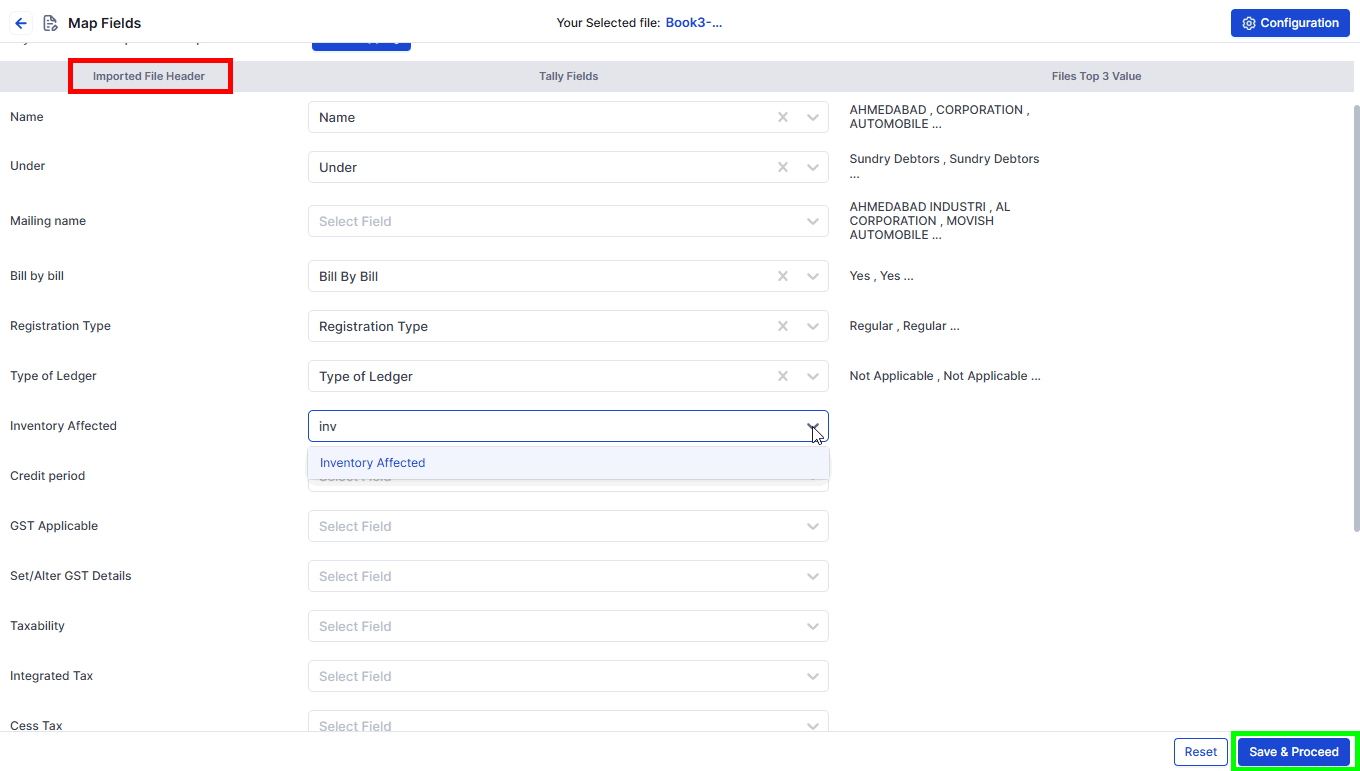Open the selected file Book3 link

point(694,23)
